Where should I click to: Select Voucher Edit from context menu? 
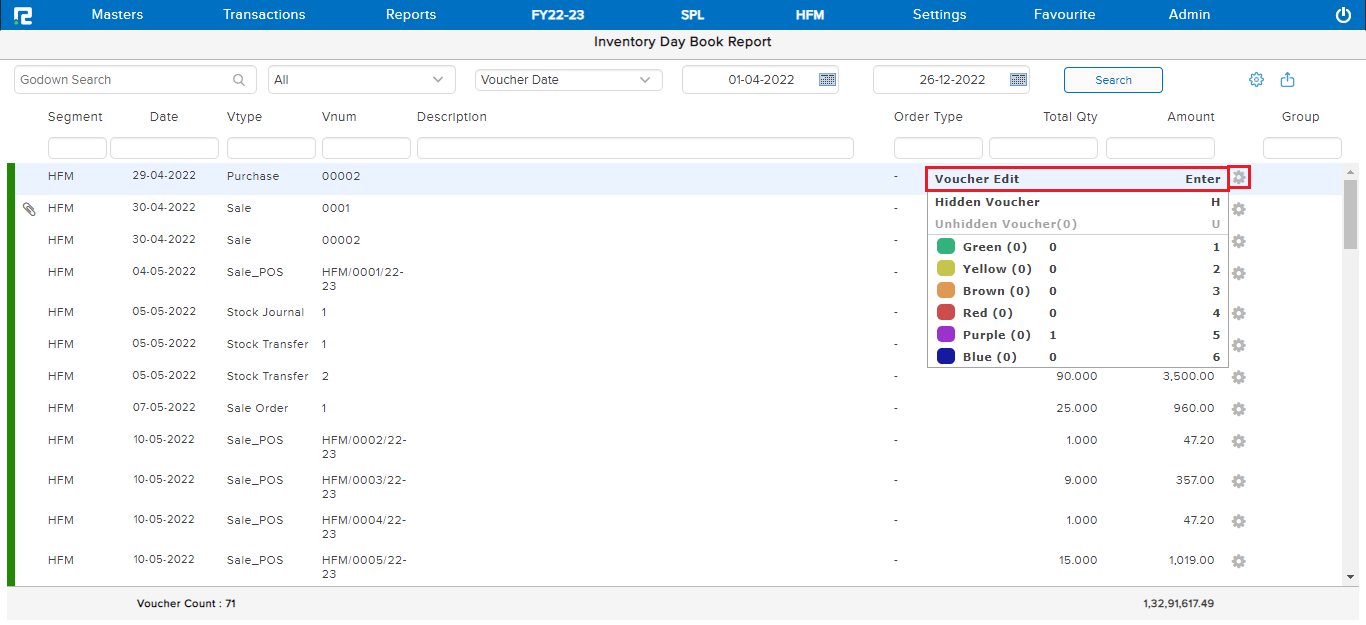coord(1077,180)
